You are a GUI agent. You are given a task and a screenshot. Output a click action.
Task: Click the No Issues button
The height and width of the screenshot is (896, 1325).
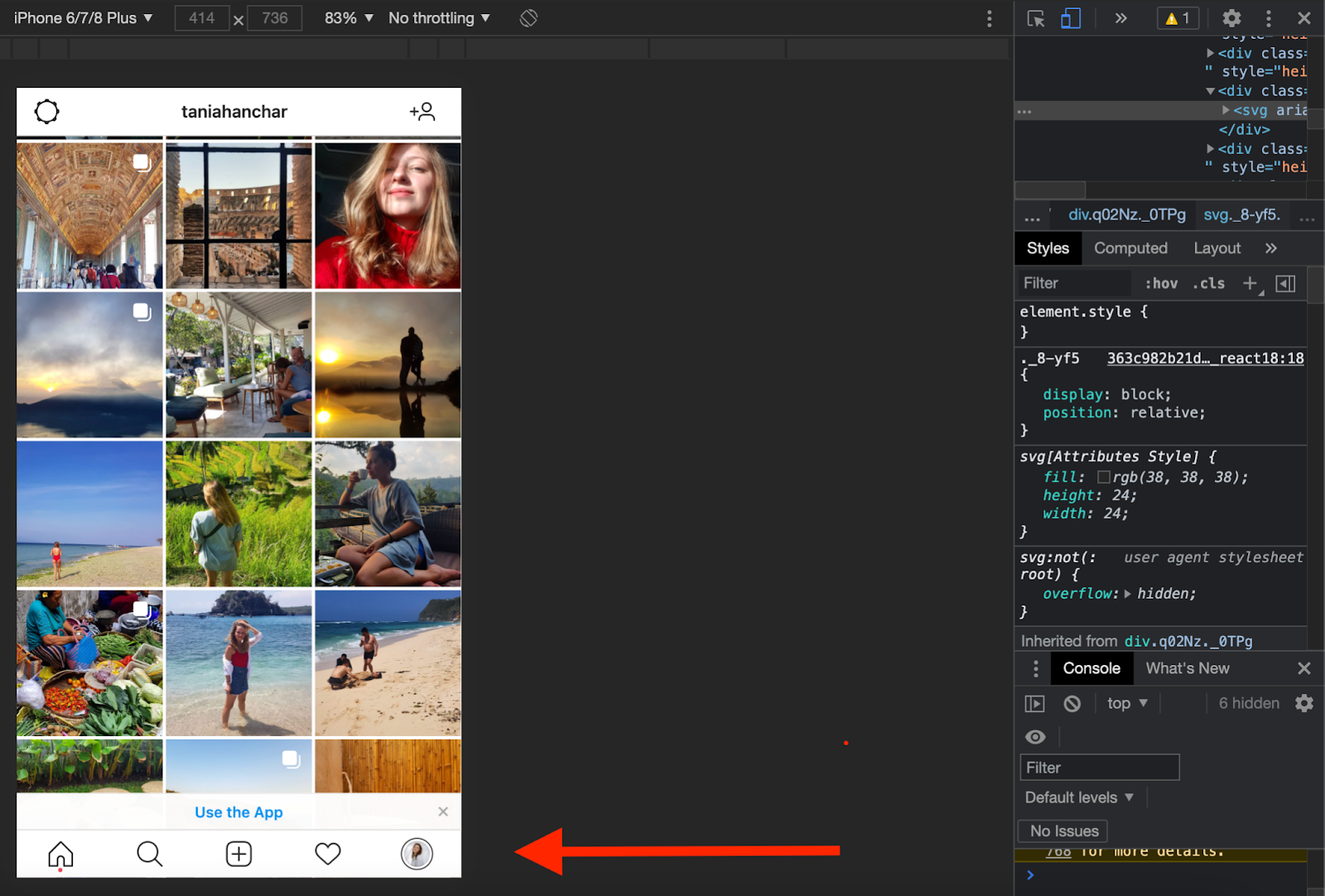click(x=1063, y=831)
